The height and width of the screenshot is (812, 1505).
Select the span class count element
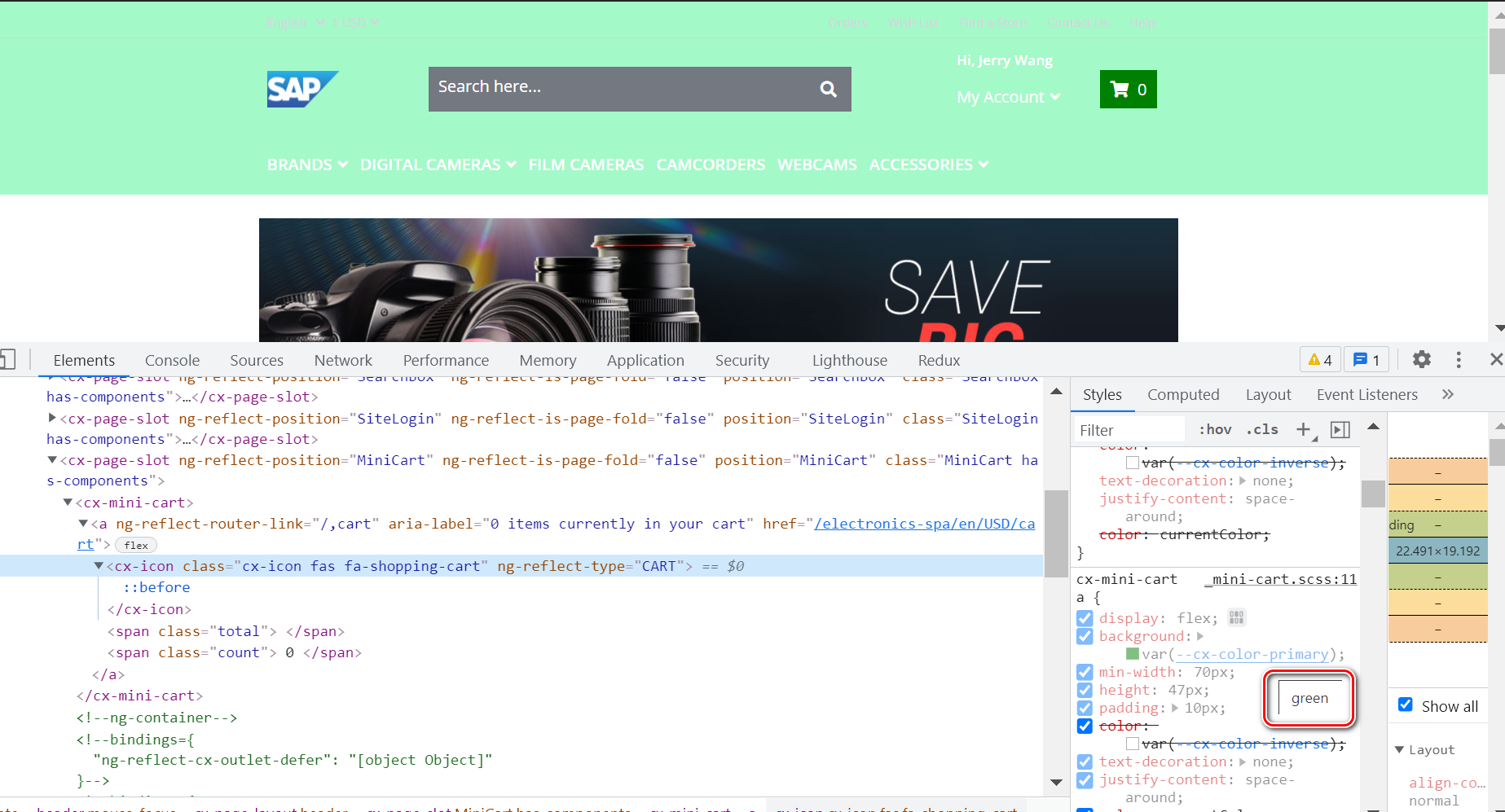(234, 652)
